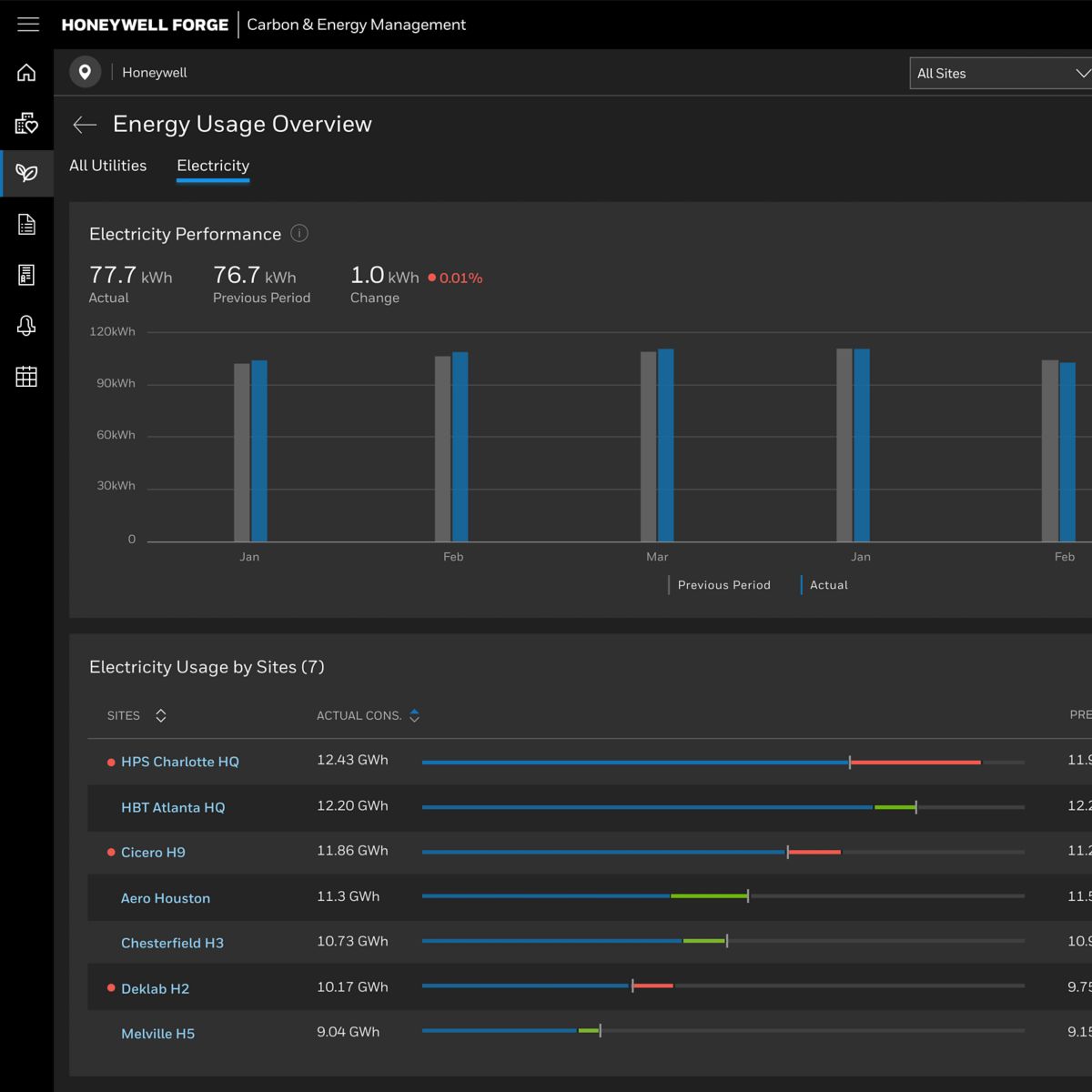
Task: Click the HPS Charlotte HQ red alert dot
Action: pyautogui.click(x=111, y=763)
